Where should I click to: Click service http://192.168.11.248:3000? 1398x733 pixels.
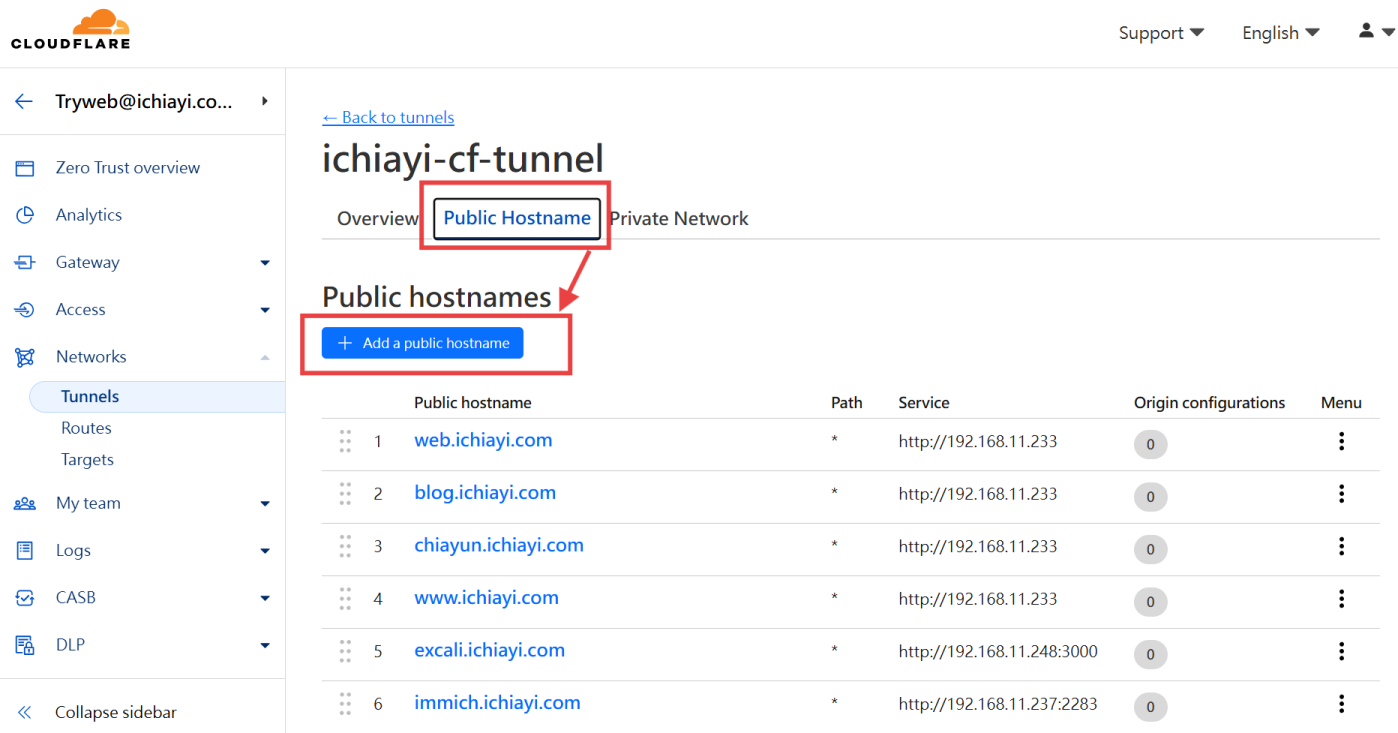[x=998, y=652]
